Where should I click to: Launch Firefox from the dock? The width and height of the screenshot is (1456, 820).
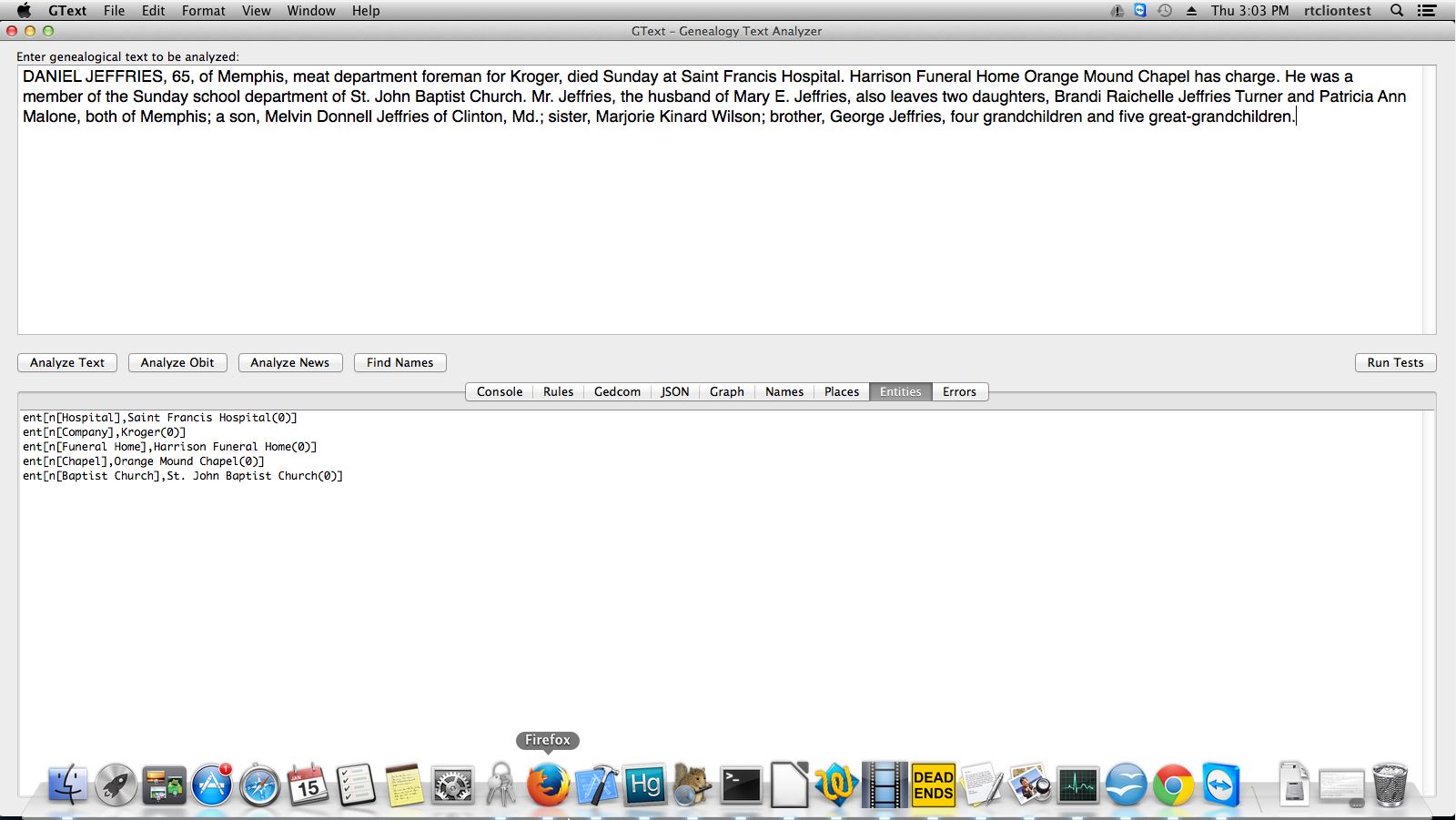tap(548, 785)
